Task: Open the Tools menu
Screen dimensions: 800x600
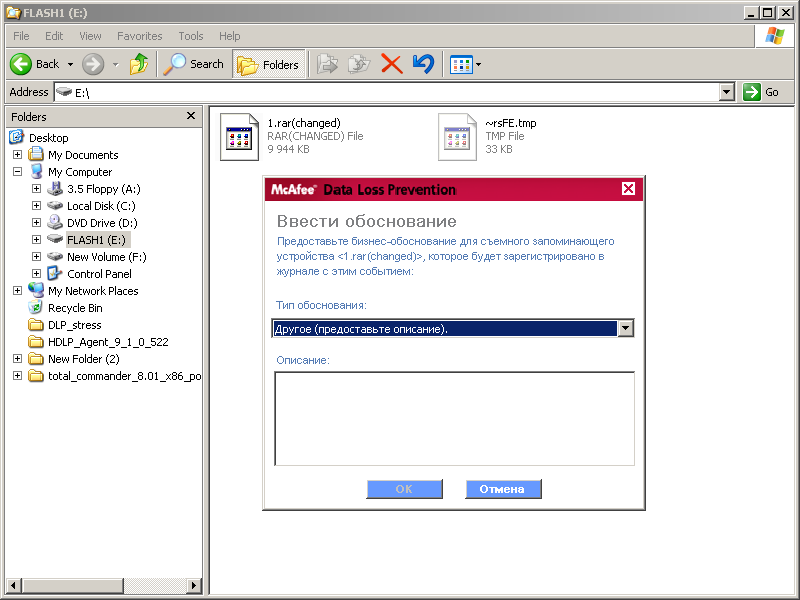Action: click(191, 36)
